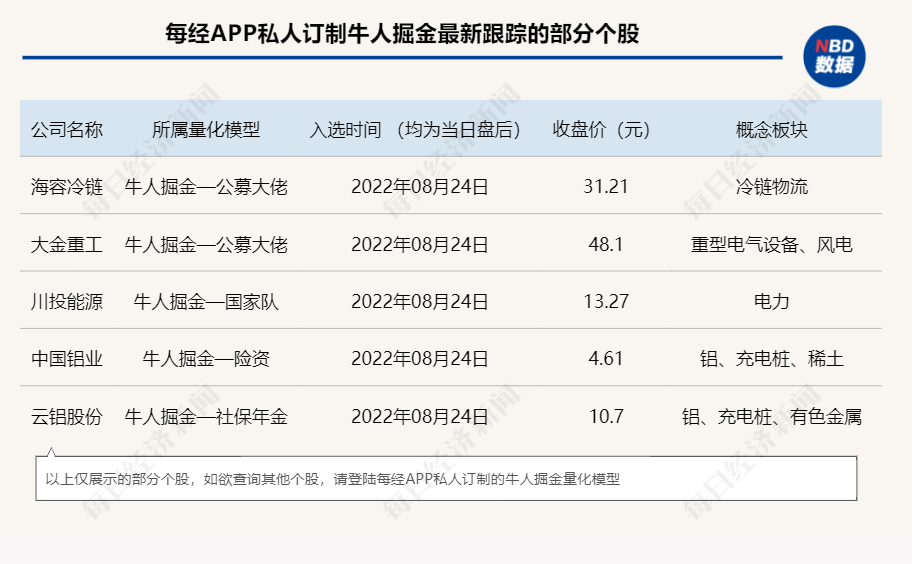
Task: Click the 牛人掘金—险资 model cell
Action: (x=206, y=359)
